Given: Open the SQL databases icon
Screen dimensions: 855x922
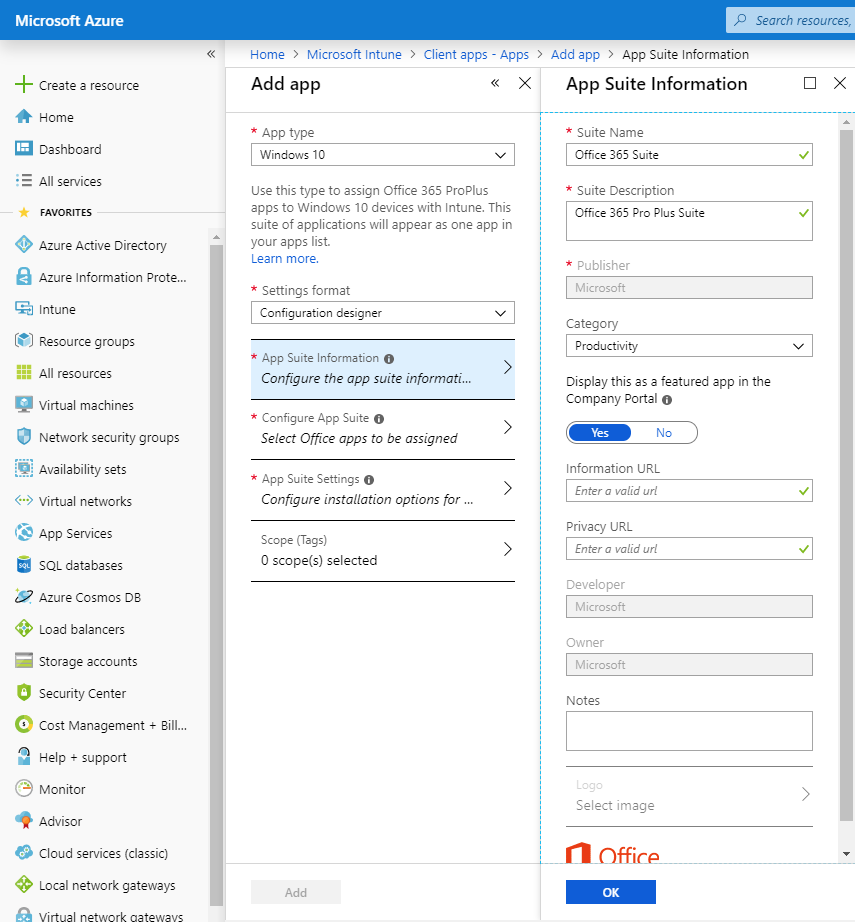Looking at the screenshot, I should (x=24, y=564).
